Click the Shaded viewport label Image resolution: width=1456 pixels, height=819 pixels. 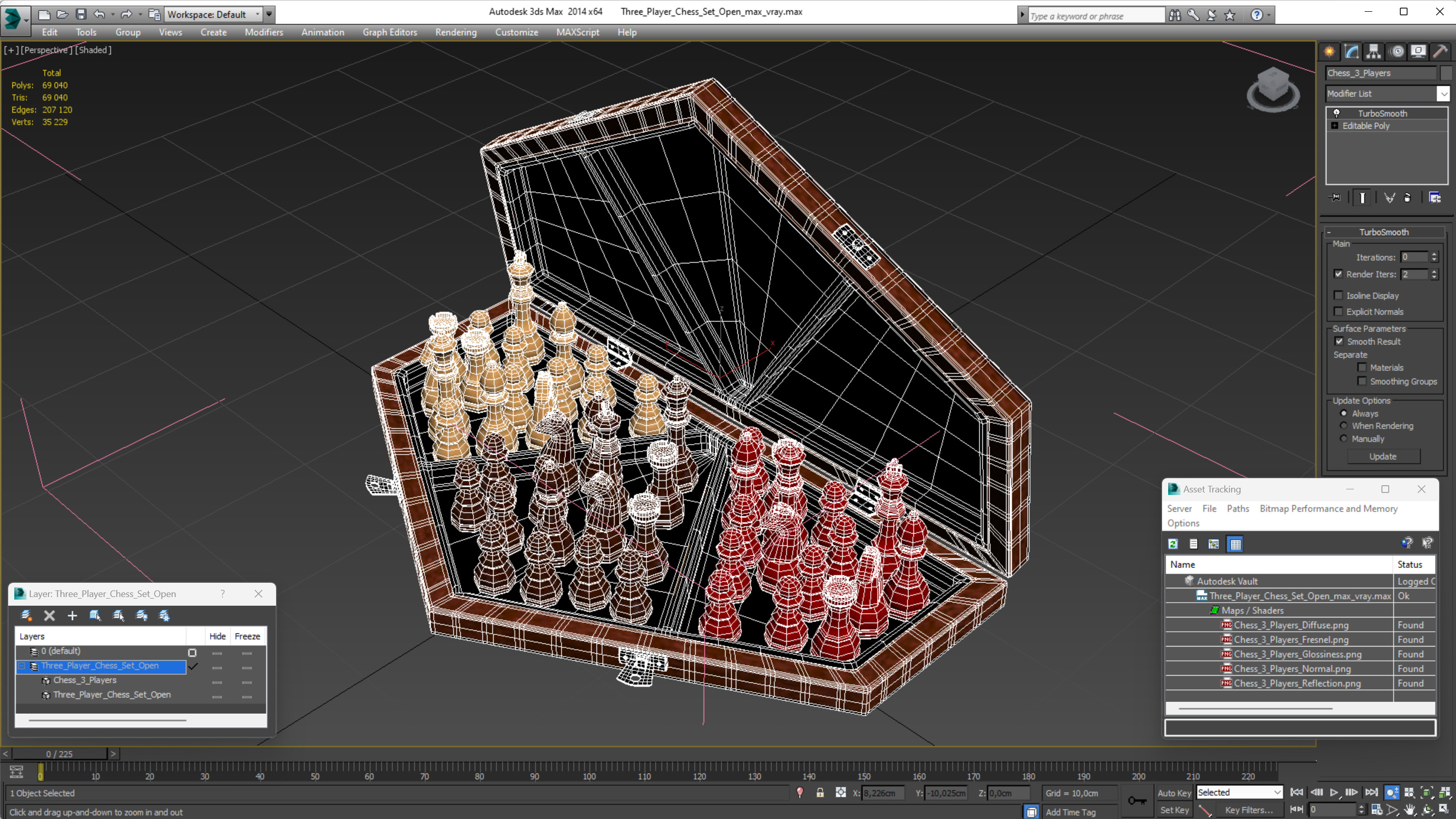93,49
